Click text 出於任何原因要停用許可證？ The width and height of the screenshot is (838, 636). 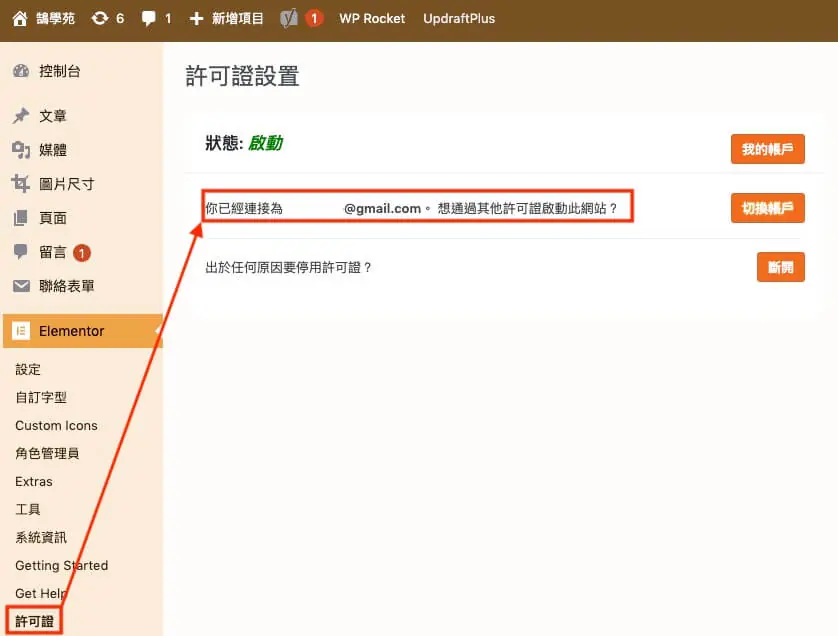pos(289,267)
